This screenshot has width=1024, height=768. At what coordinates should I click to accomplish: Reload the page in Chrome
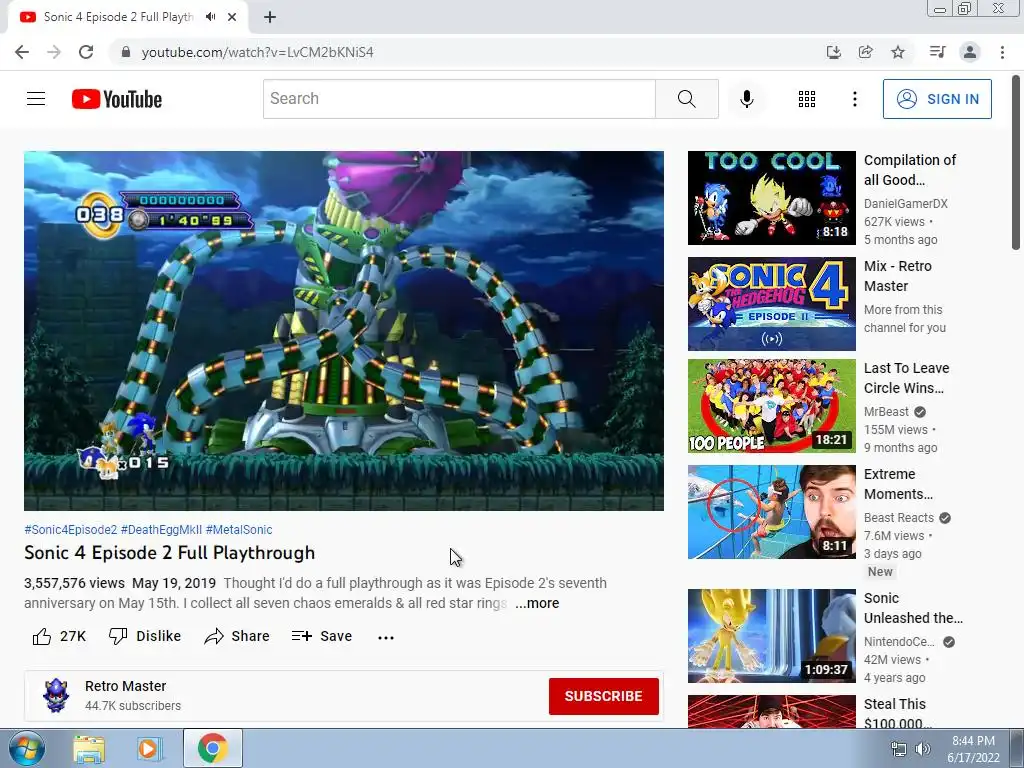(86, 52)
